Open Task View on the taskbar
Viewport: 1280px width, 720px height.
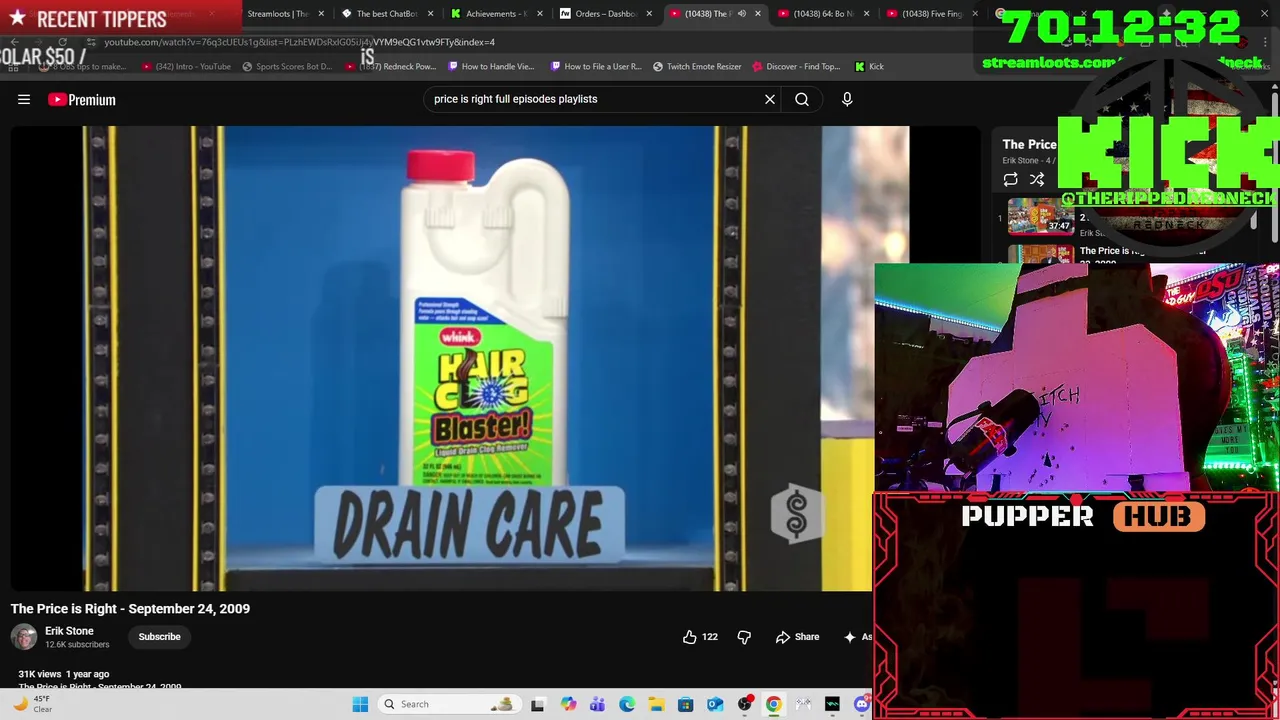538,704
